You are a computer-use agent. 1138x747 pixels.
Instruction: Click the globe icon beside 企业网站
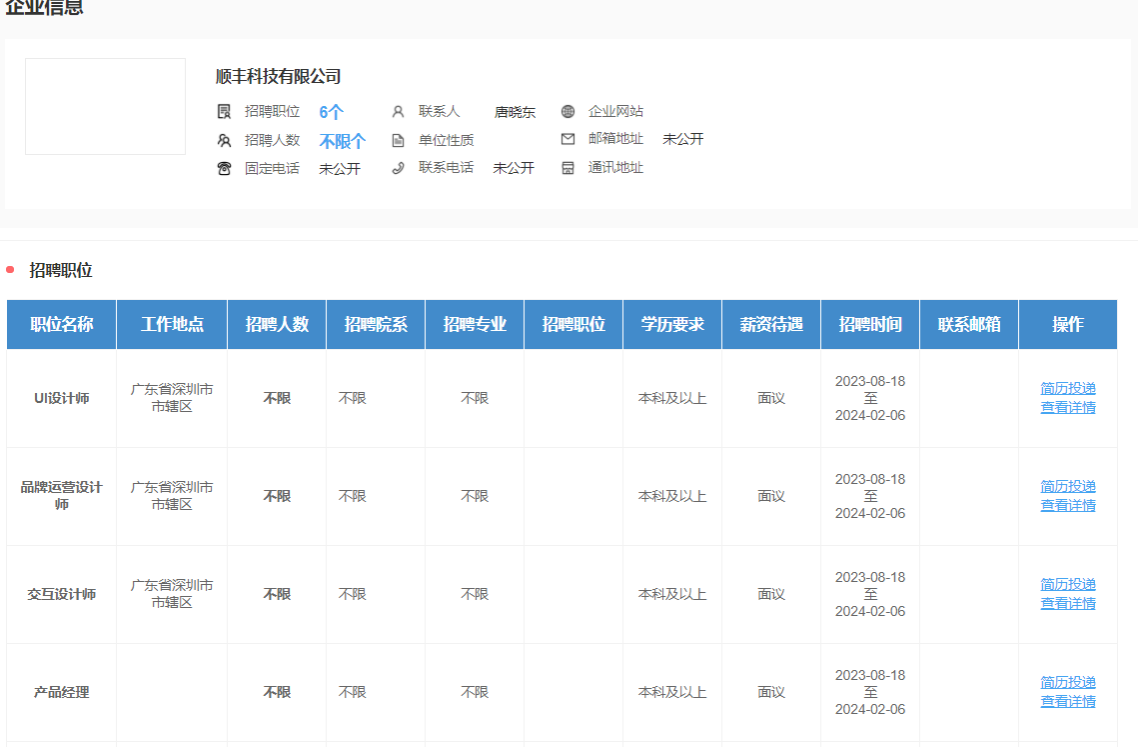coord(568,112)
